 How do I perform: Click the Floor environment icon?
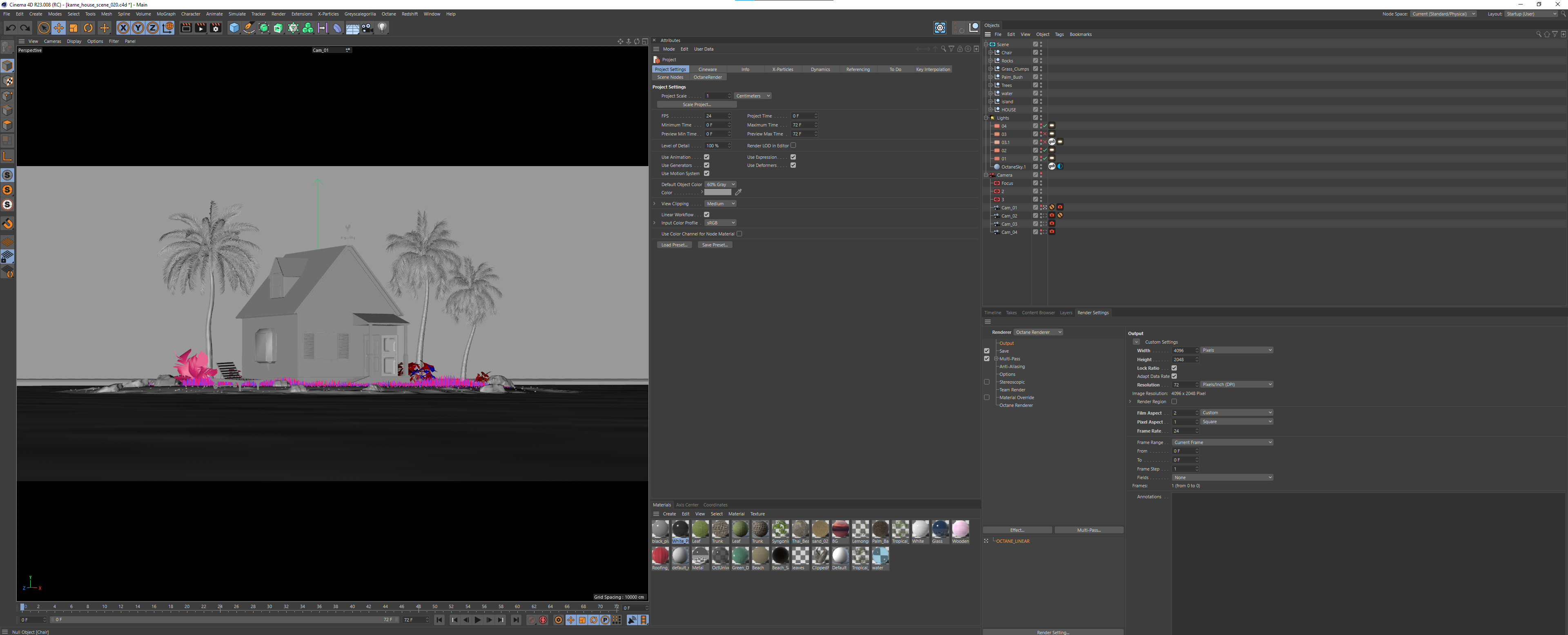pyautogui.click(x=352, y=28)
